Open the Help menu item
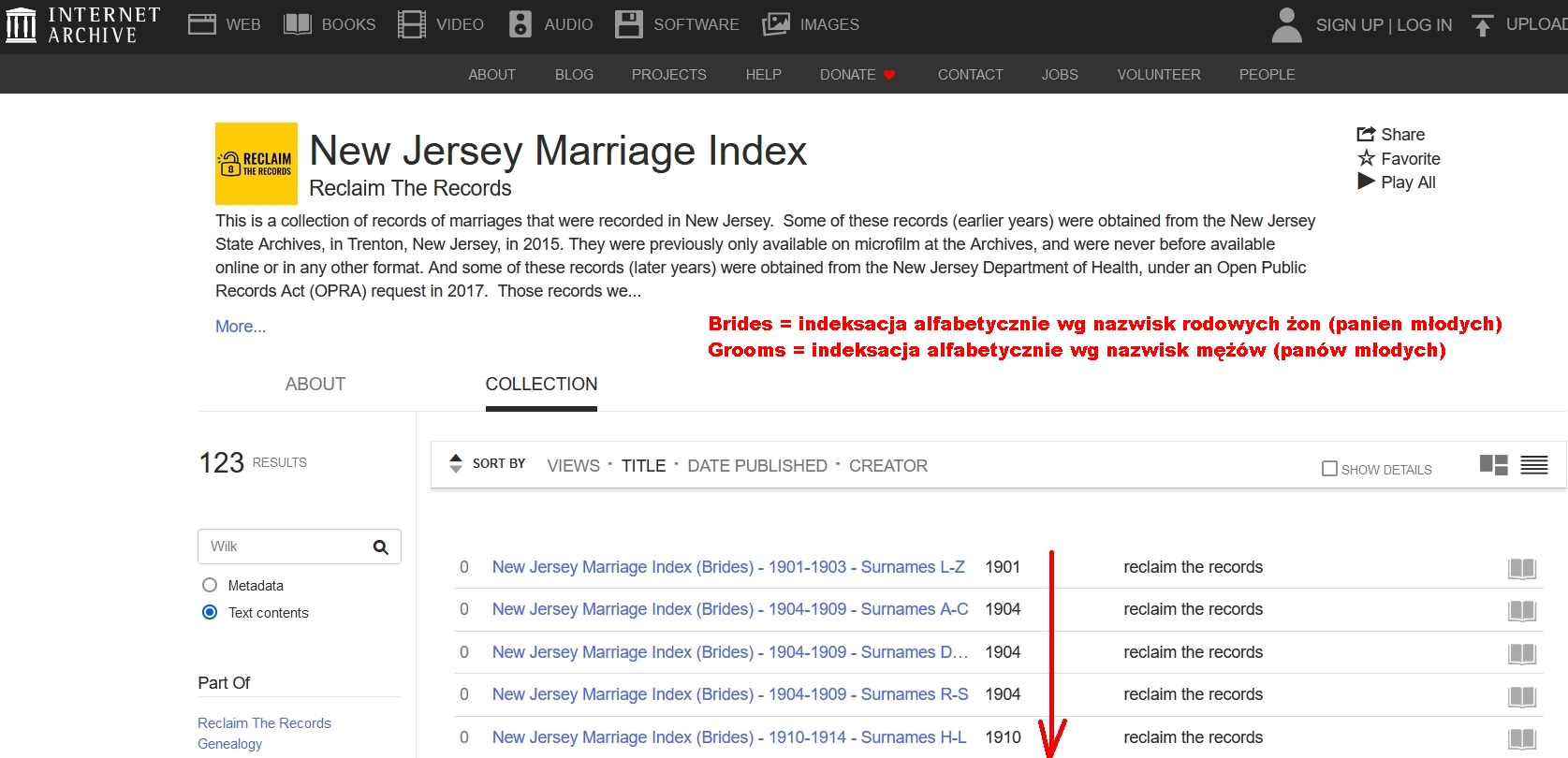The image size is (1568, 758). 763,74
